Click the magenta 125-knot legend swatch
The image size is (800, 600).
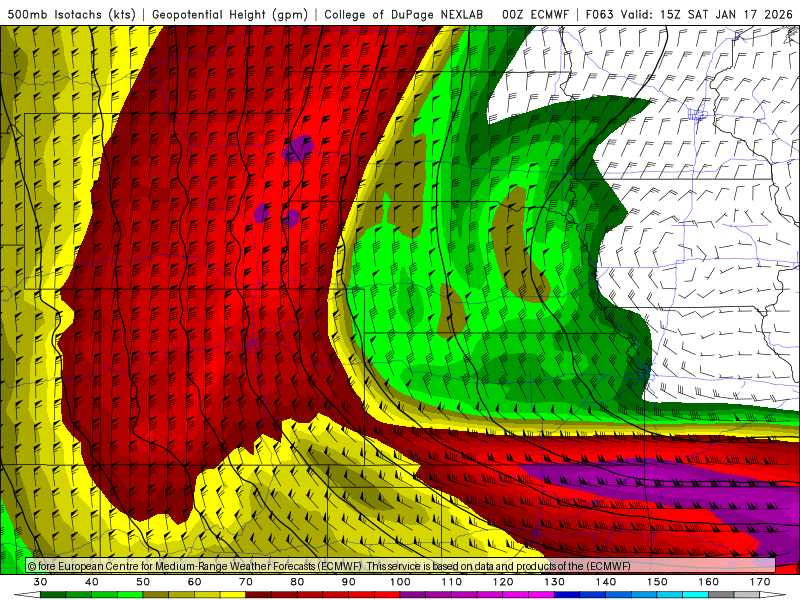(541, 595)
